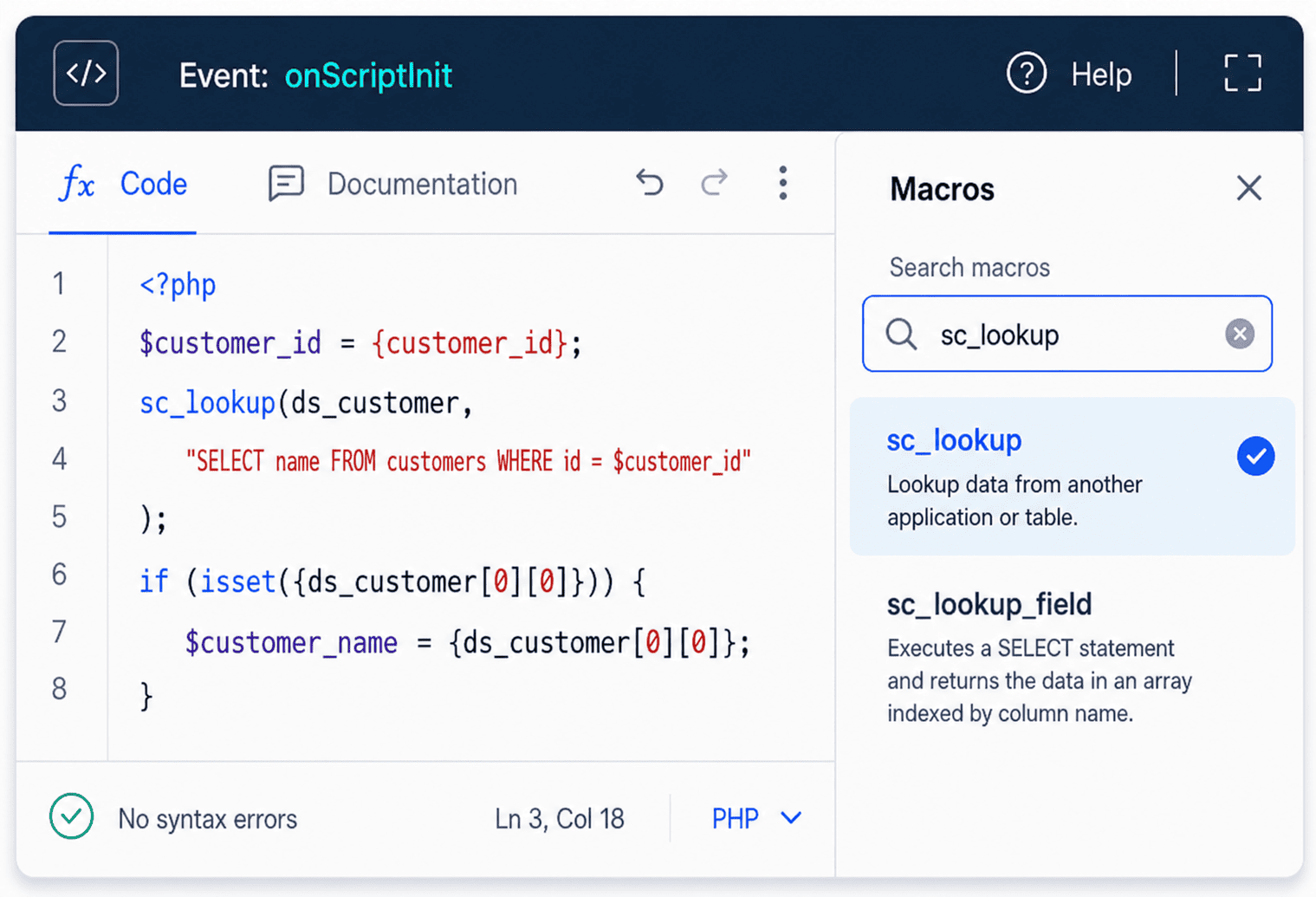Click the 'isset' keyword on line 6
The image size is (1316, 897).
(x=237, y=582)
